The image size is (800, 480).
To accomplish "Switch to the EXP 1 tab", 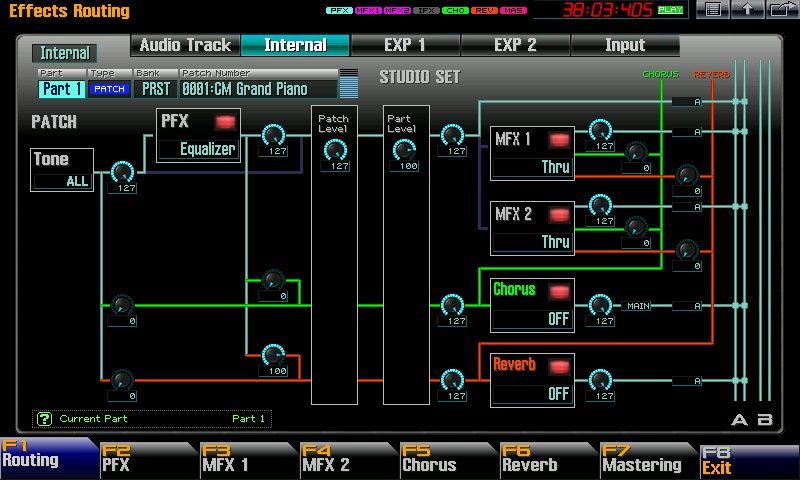I will point(405,45).
